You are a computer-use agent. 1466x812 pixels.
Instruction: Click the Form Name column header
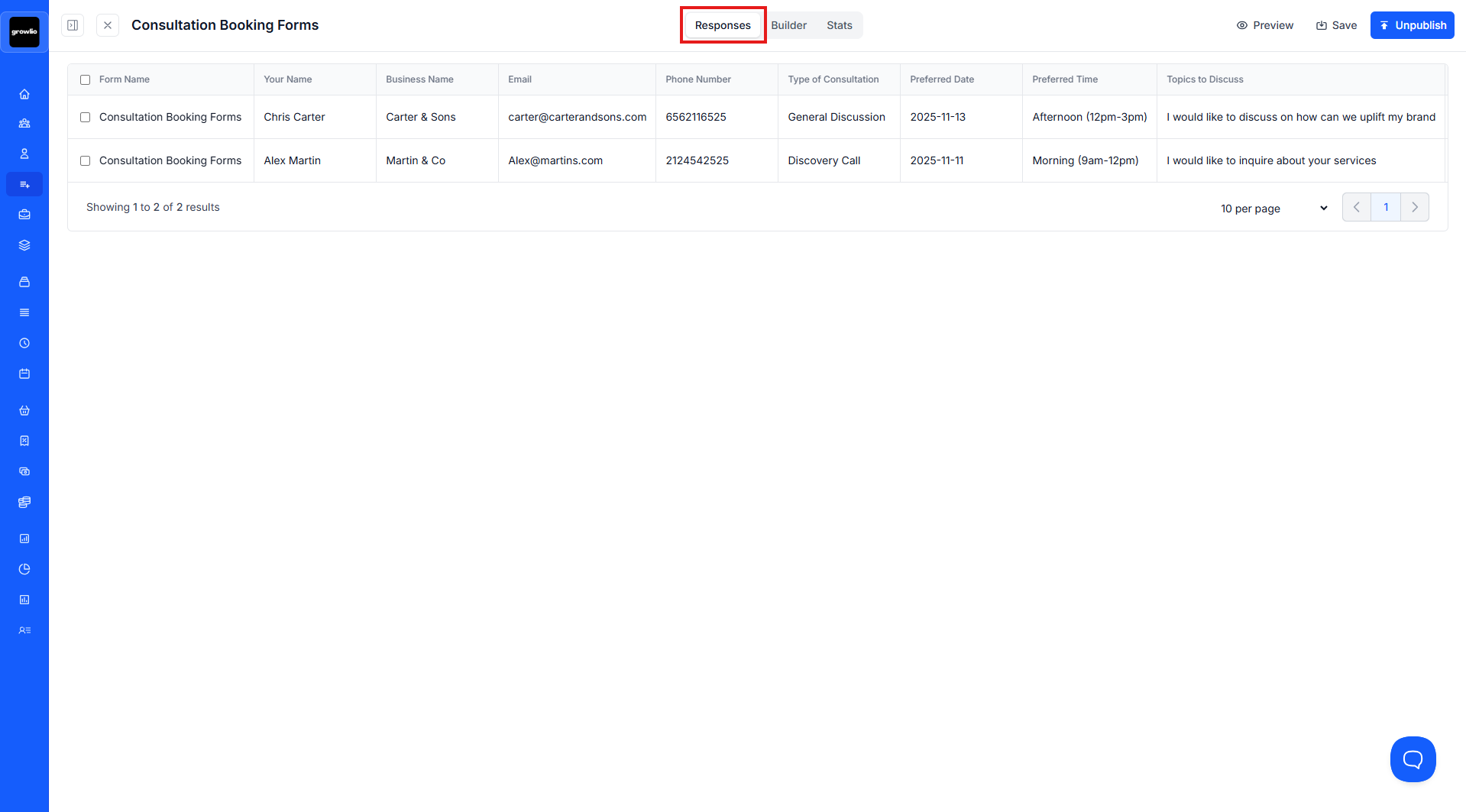click(125, 79)
